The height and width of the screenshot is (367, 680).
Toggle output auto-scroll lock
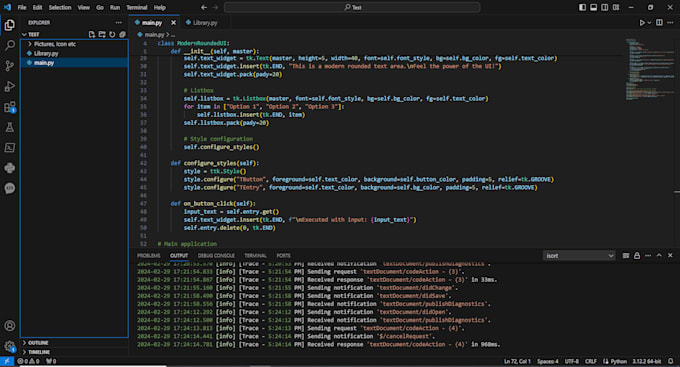point(637,256)
